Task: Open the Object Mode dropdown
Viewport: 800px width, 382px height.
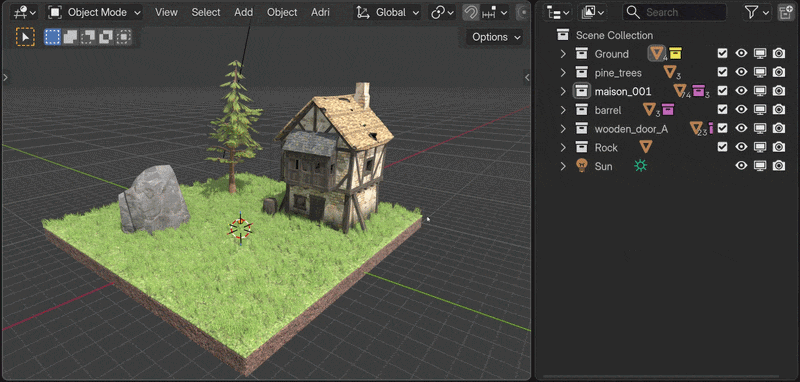Action: pos(95,12)
